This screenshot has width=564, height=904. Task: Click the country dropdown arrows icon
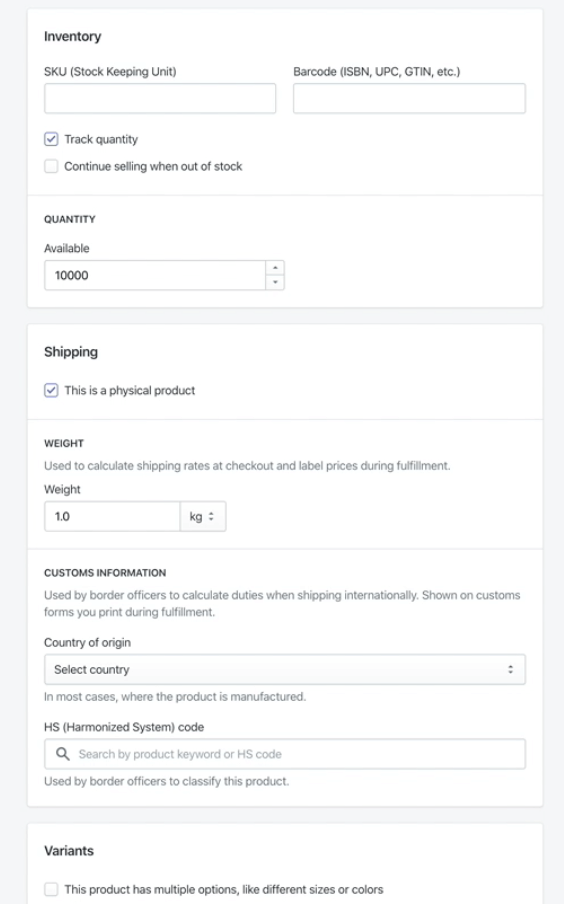(510, 669)
